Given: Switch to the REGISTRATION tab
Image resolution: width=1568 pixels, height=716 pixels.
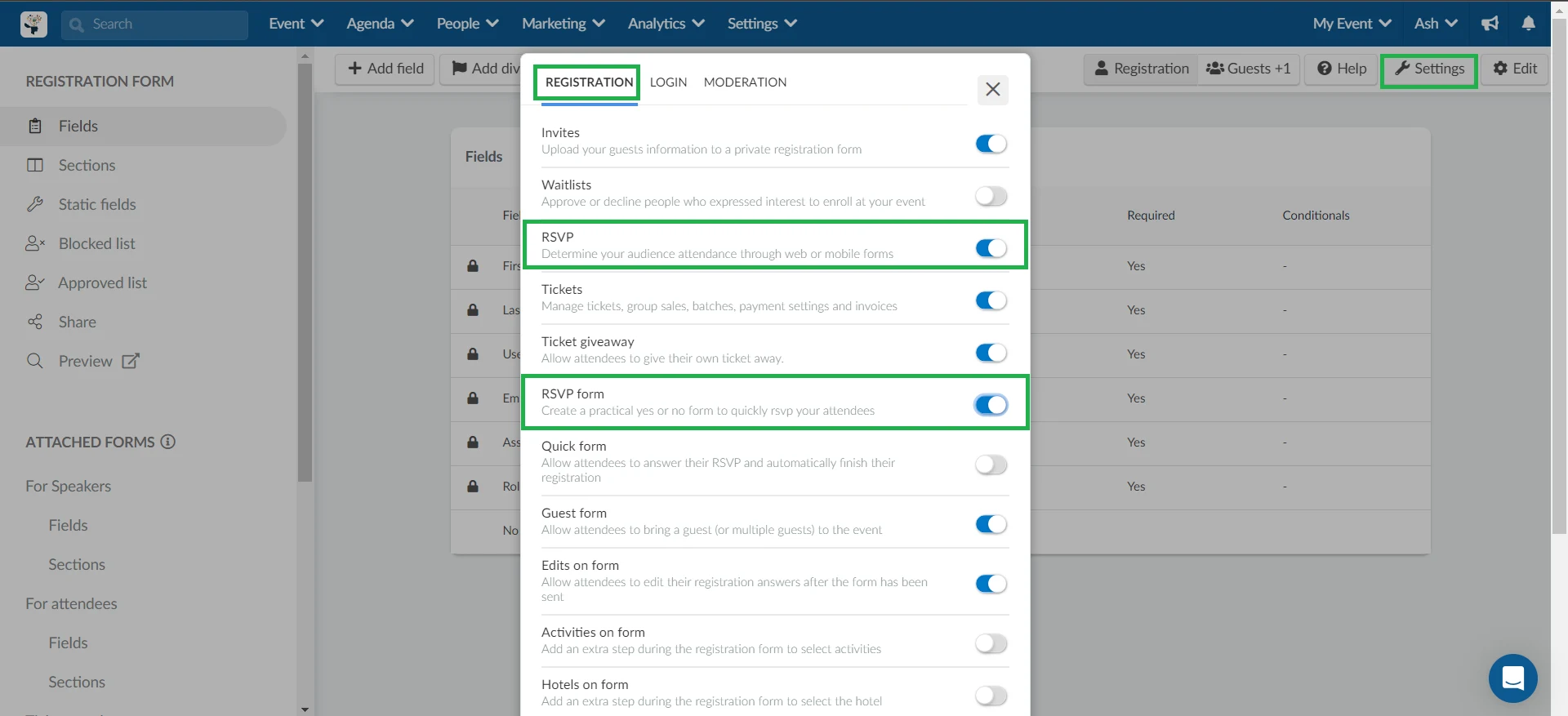Looking at the screenshot, I should (589, 82).
